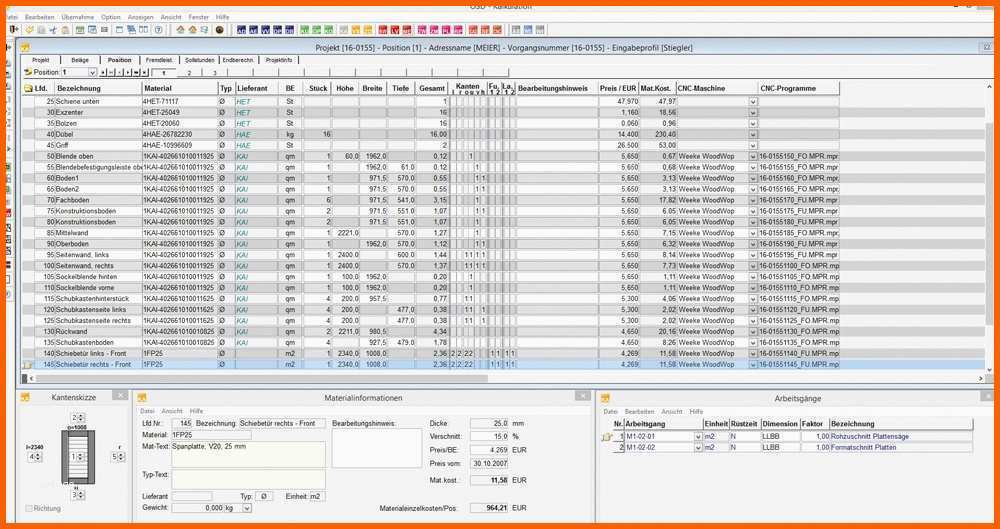Image resolution: width=1000 pixels, height=529 pixels.
Task: Open the Bearbeiten menu in main menu bar
Action: pos(40,17)
